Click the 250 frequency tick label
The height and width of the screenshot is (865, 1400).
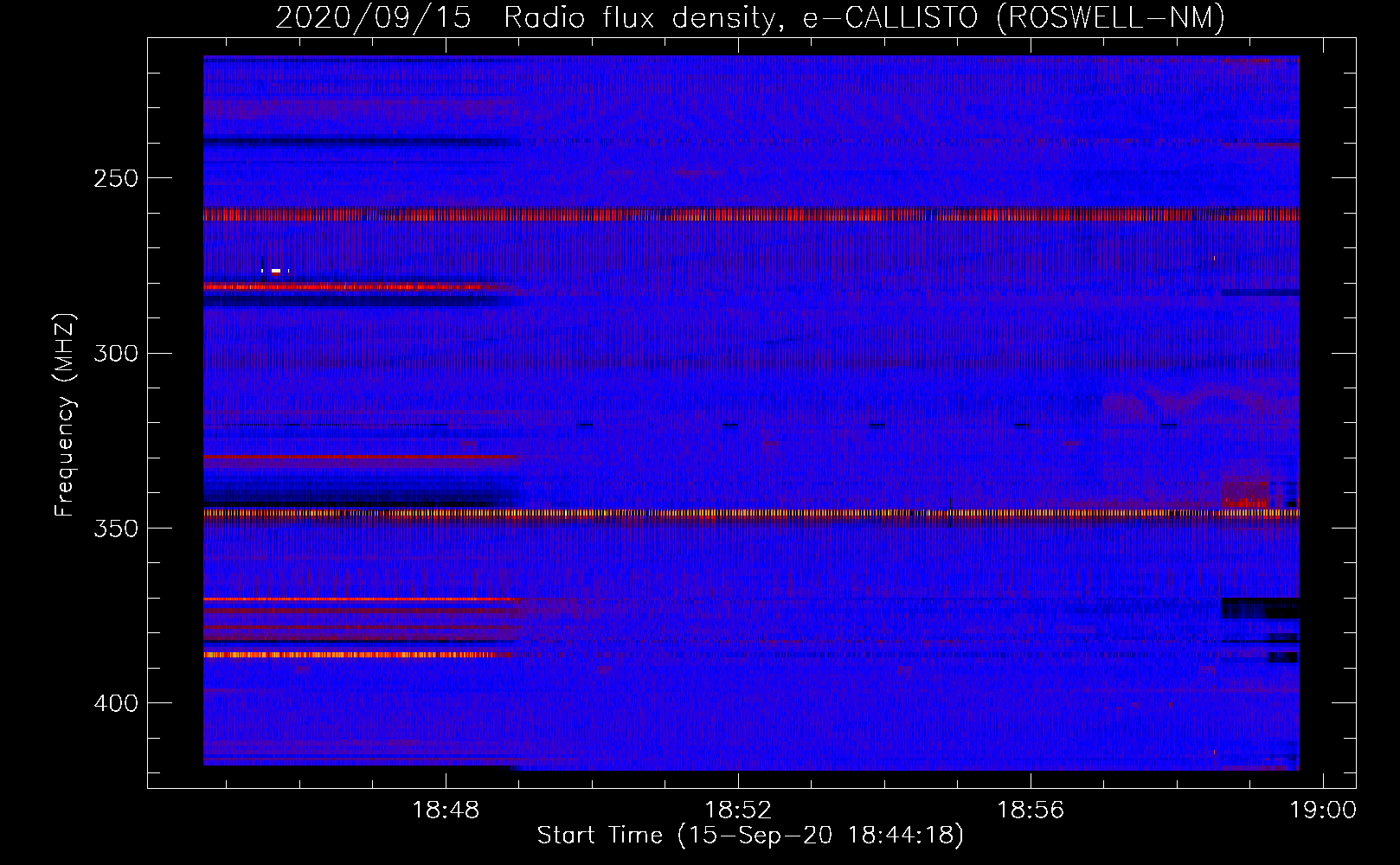coord(116,178)
